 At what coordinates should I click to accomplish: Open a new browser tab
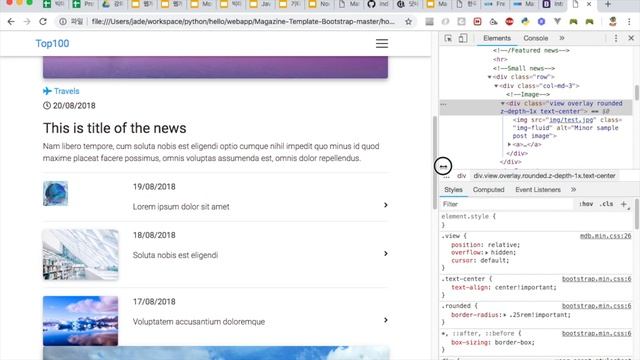[608, 4]
